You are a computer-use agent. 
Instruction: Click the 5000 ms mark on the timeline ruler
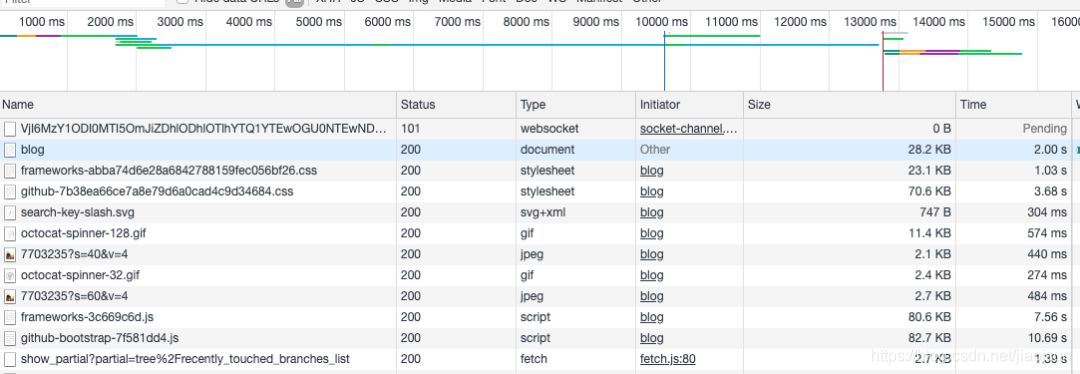tap(319, 22)
